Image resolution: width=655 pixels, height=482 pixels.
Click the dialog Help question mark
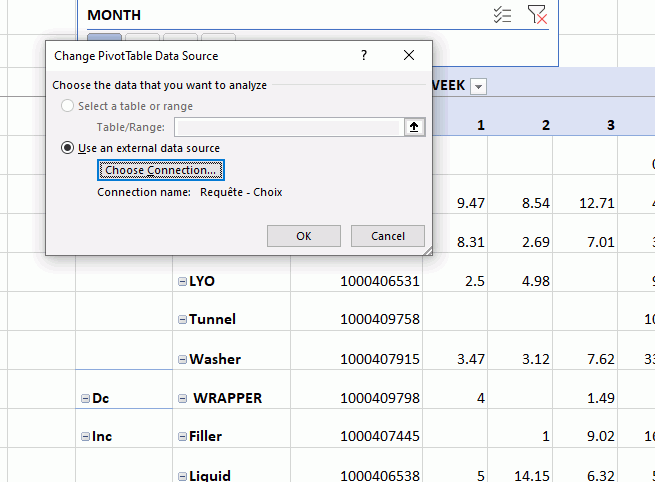click(364, 56)
